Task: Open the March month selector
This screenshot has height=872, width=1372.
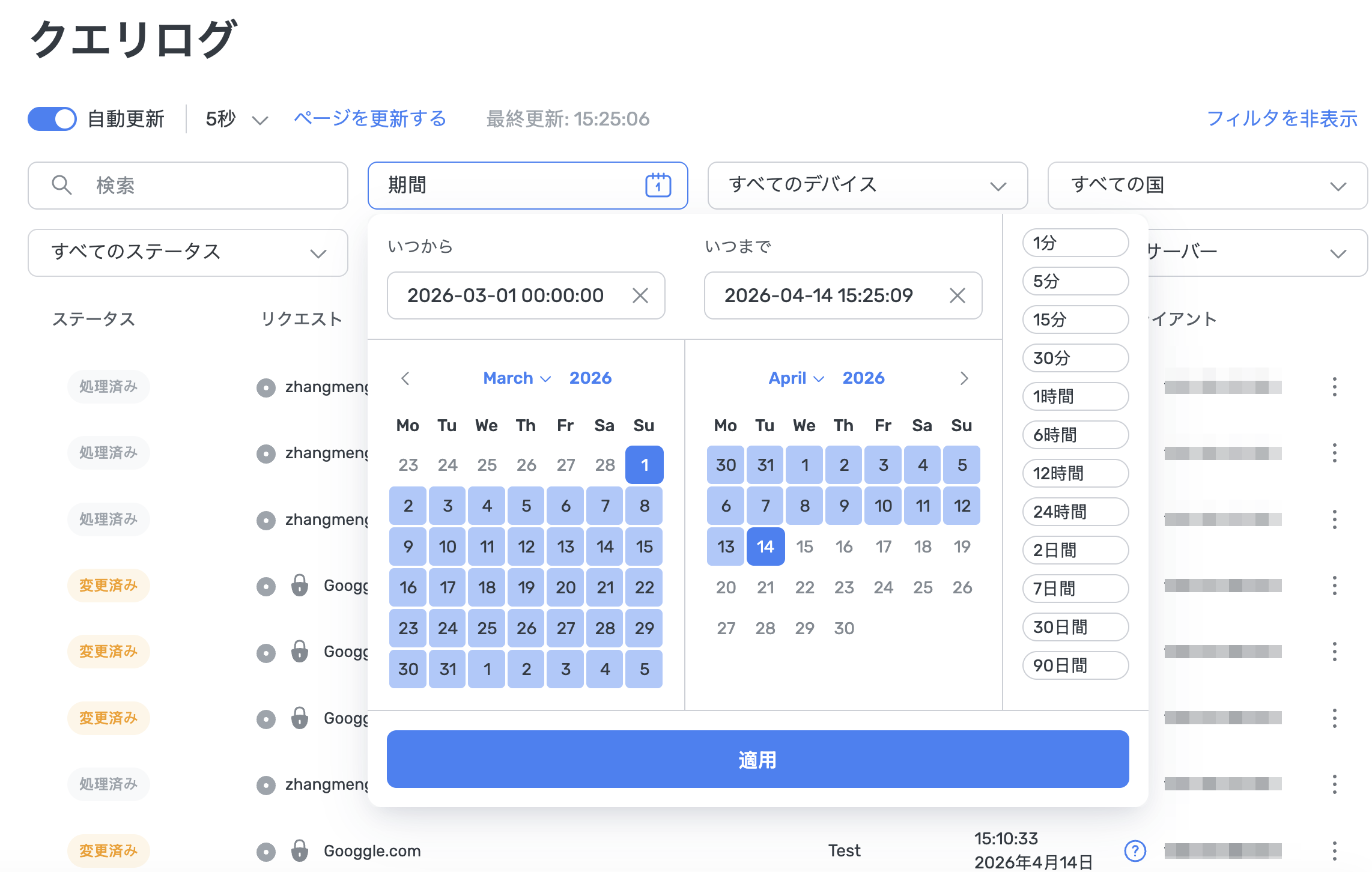Action: coord(515,378)
